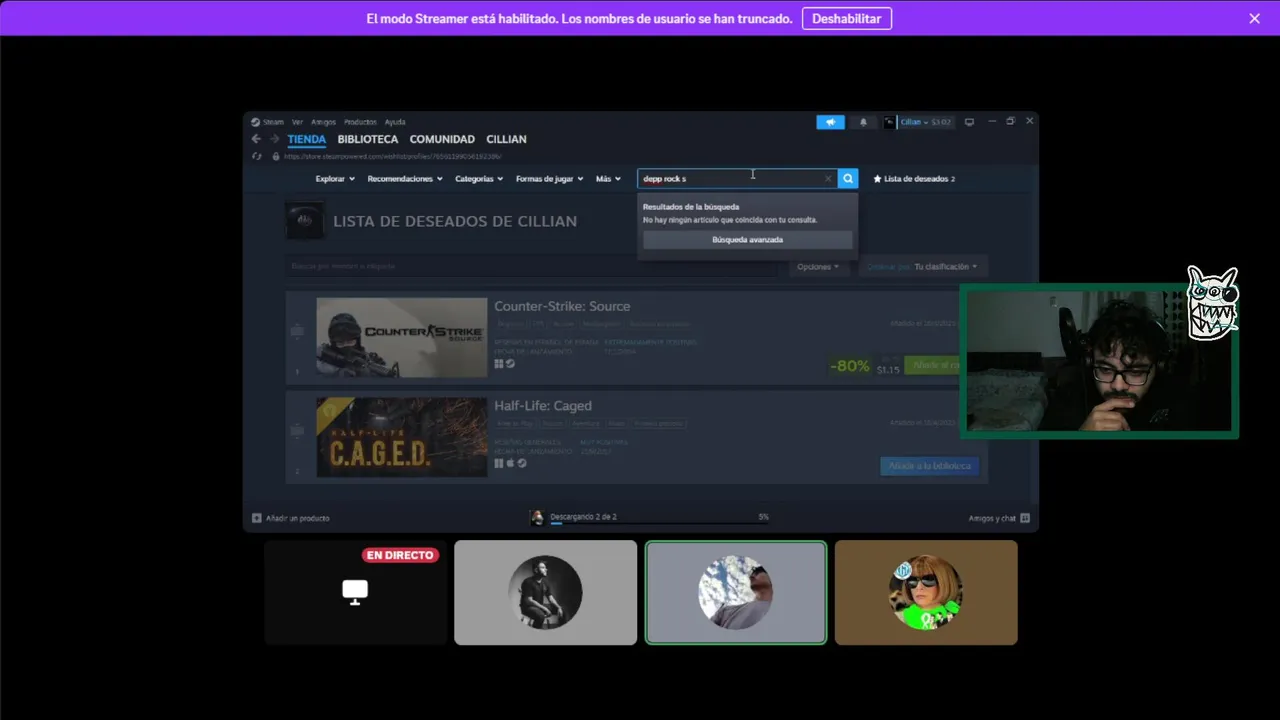Switch to the BIBLIOTECA tab

click(x=368, y=139)
